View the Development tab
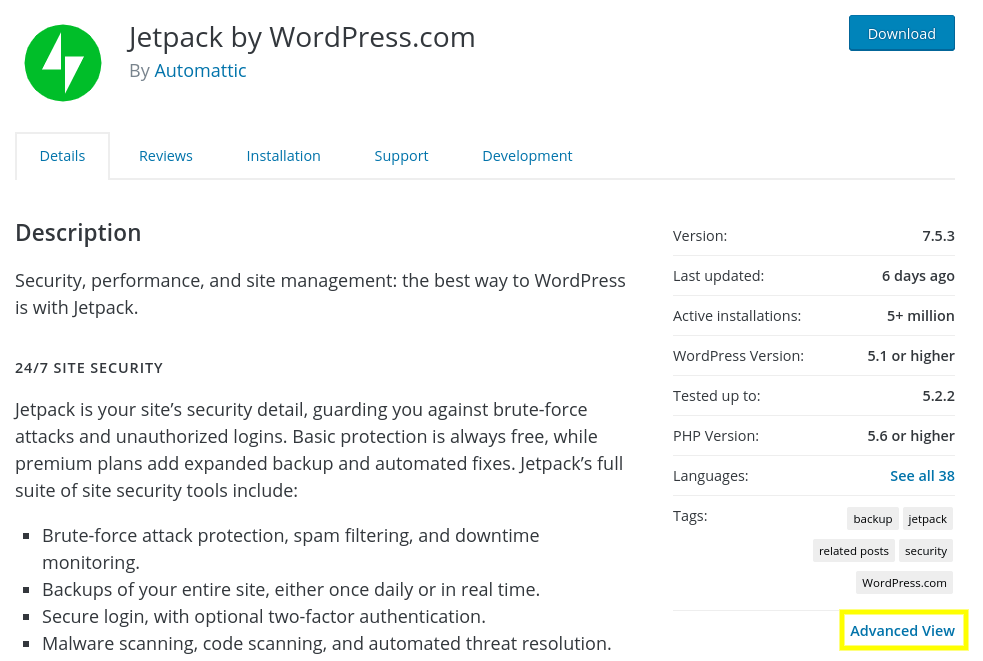This screenshot has height=661, width=983. click(527, 156)
